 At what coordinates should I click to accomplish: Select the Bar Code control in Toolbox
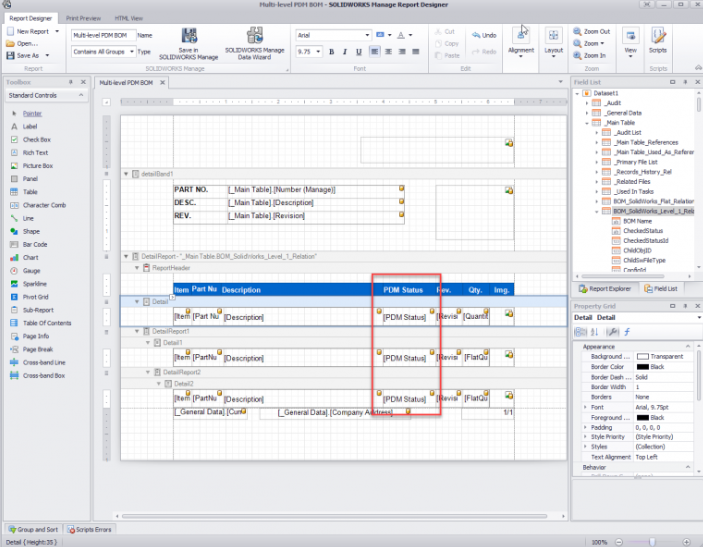click(36, 243)
